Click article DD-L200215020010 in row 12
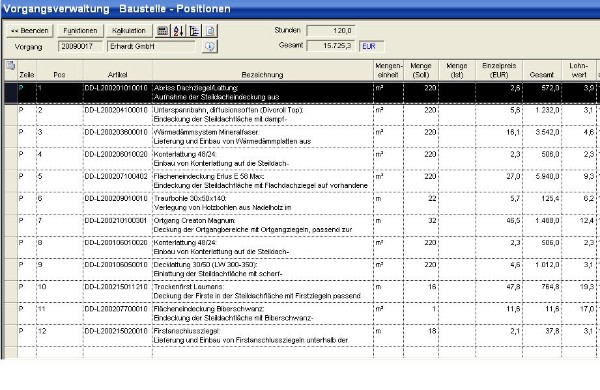 tap(116, 331)
